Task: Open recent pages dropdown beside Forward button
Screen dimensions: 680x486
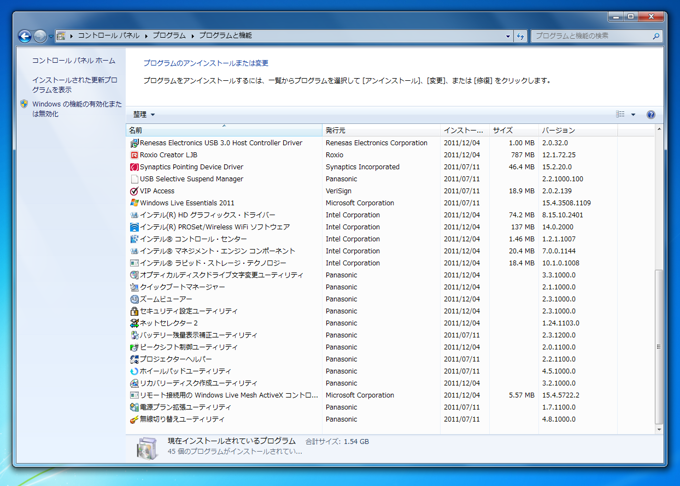Action: tap(51, 36)
